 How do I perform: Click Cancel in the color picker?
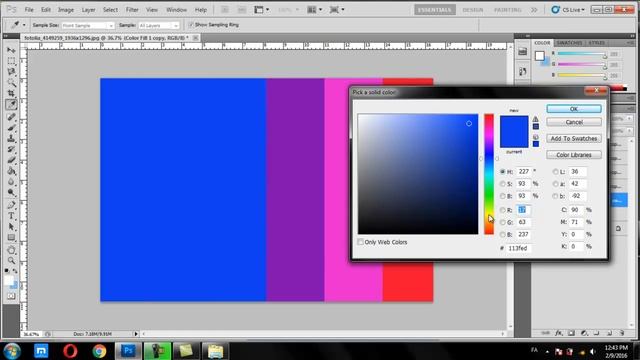[574, 122]
